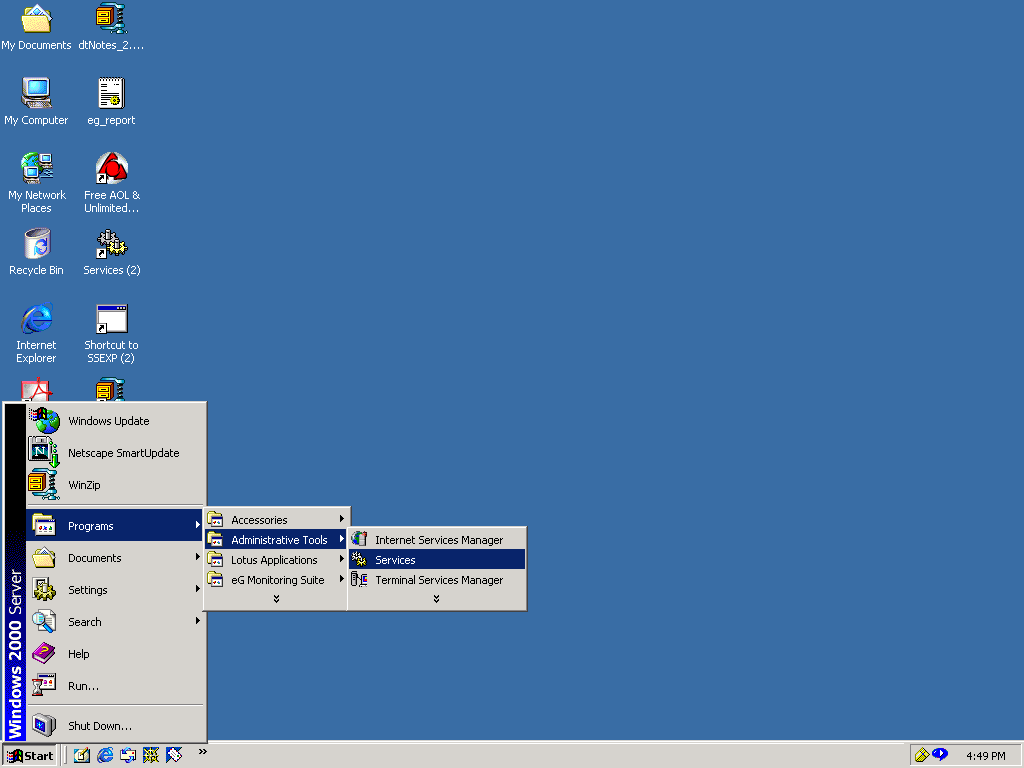1024x768 pixels.
Task: Launch Internet Explorer from Quick Launch
Action: click(105, 755)
